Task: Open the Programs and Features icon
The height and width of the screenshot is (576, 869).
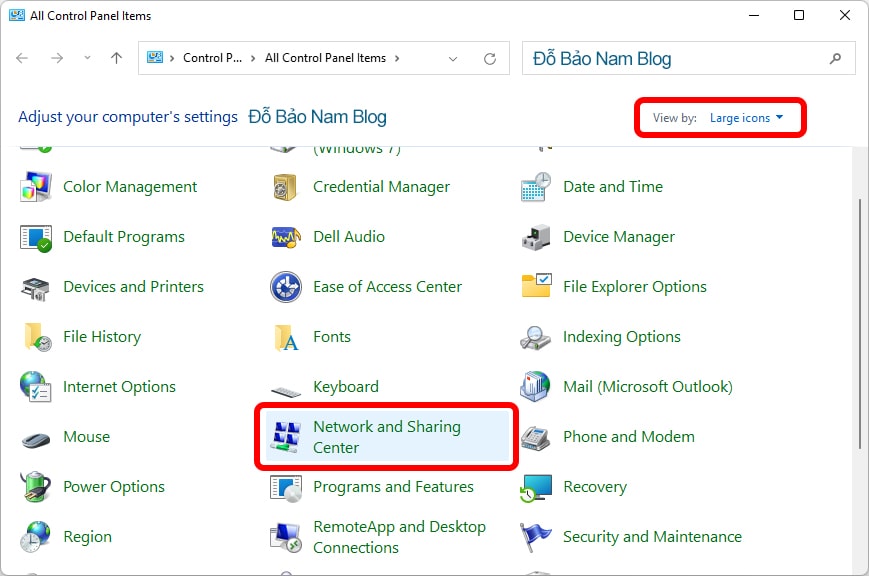Action: tap(286, 488)
